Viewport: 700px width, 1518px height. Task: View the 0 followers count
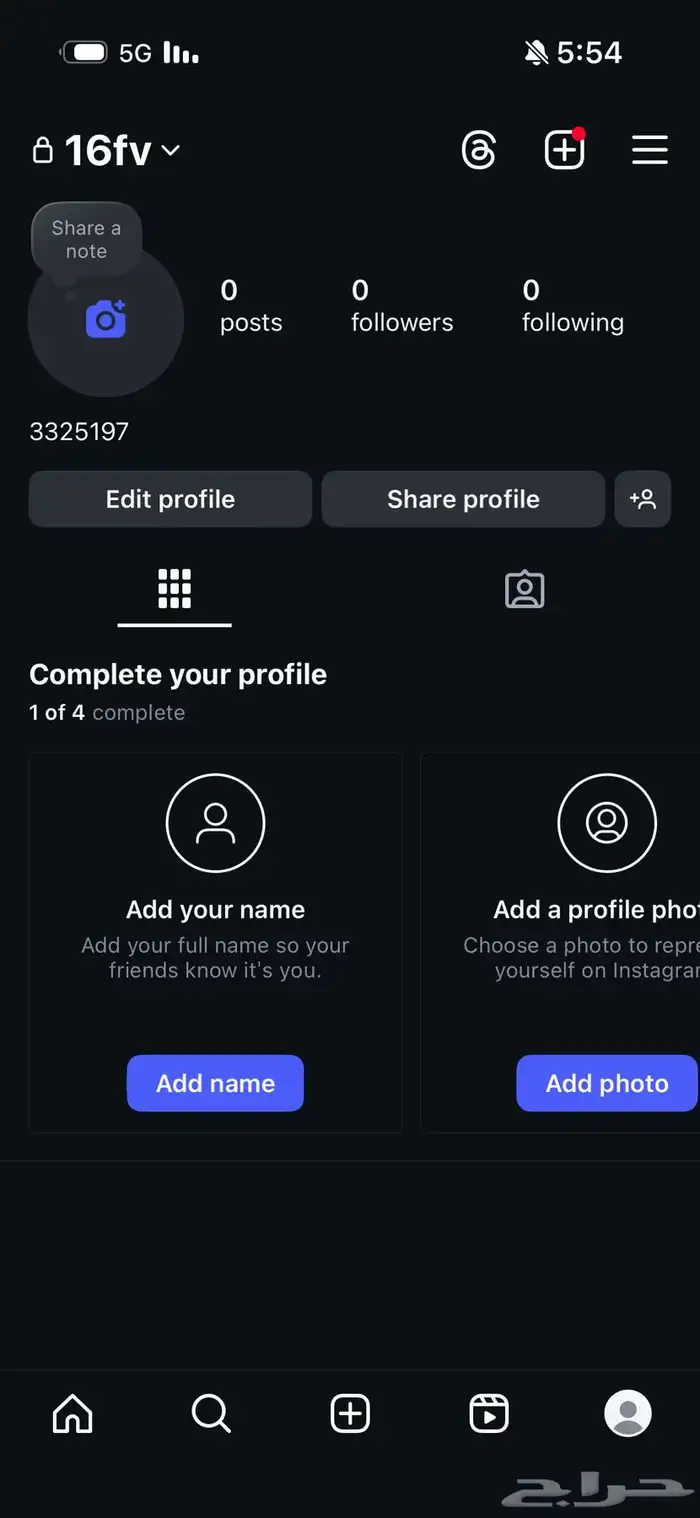[401, 306]
